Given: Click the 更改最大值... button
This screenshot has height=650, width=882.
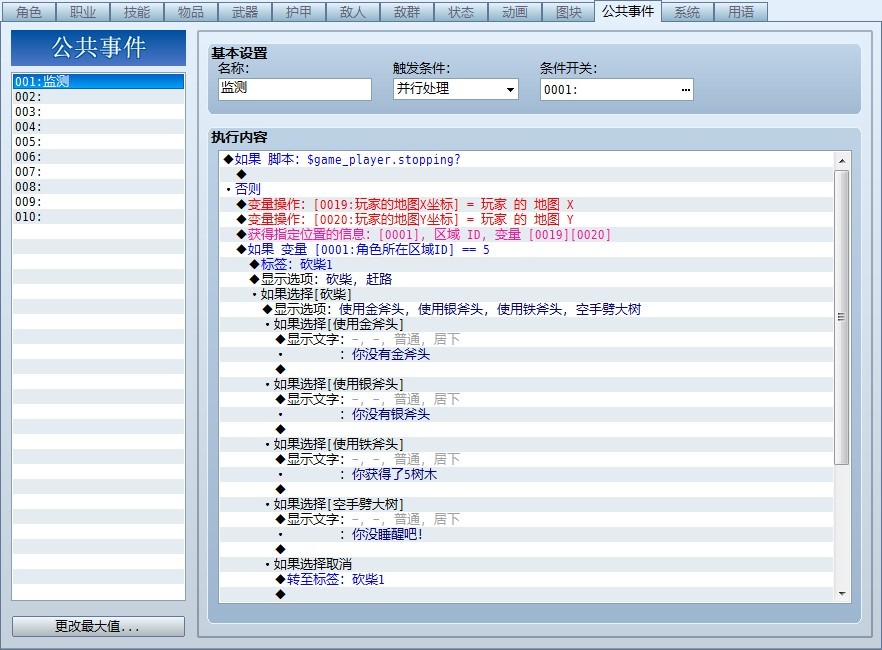Looking at the screenshot, I should click(98, 626).
